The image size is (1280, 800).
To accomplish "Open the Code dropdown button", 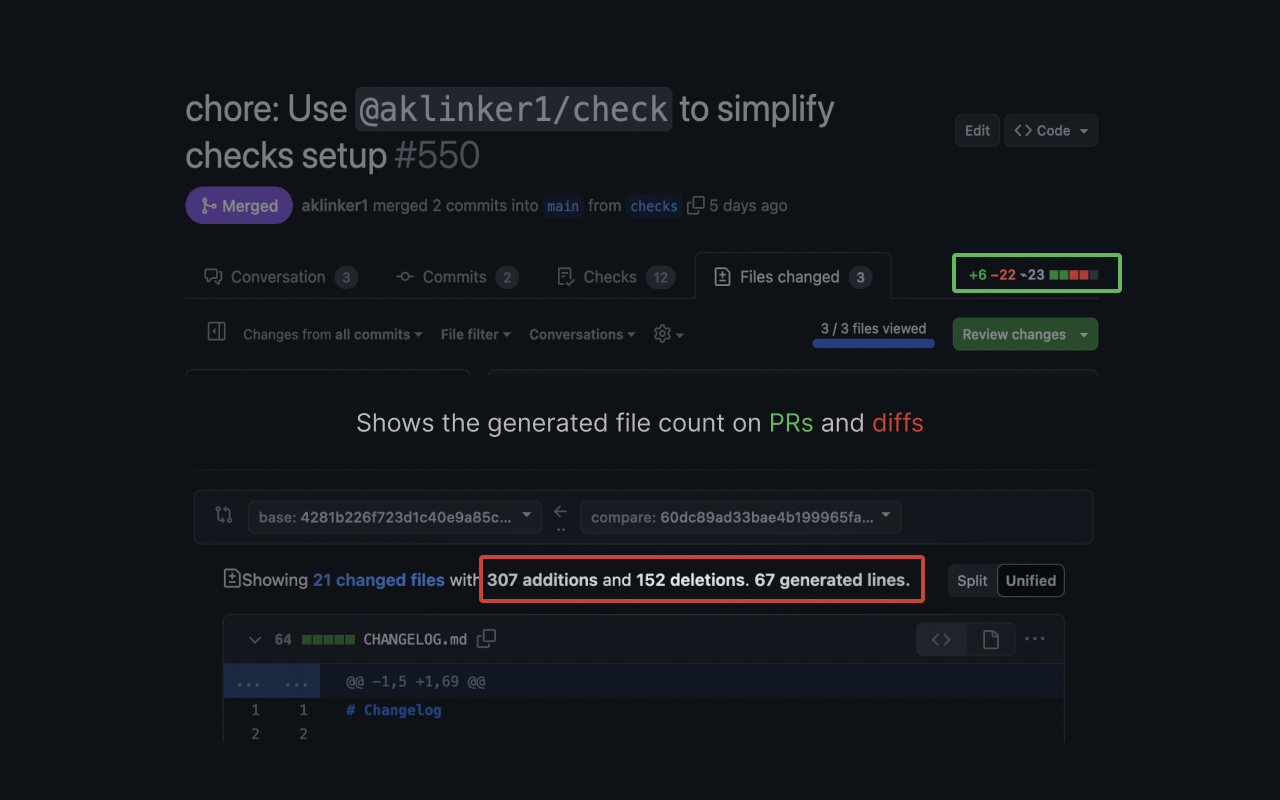I will pyautogui.click(x=1051, y=131).
